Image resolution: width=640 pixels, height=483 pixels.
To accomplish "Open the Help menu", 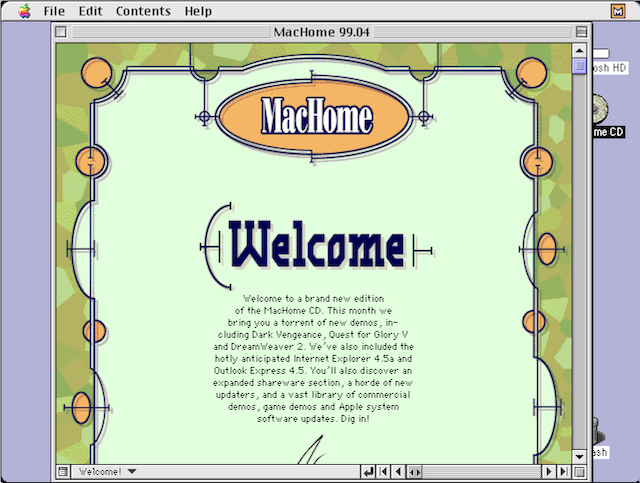I will click(x=198, y=11).
